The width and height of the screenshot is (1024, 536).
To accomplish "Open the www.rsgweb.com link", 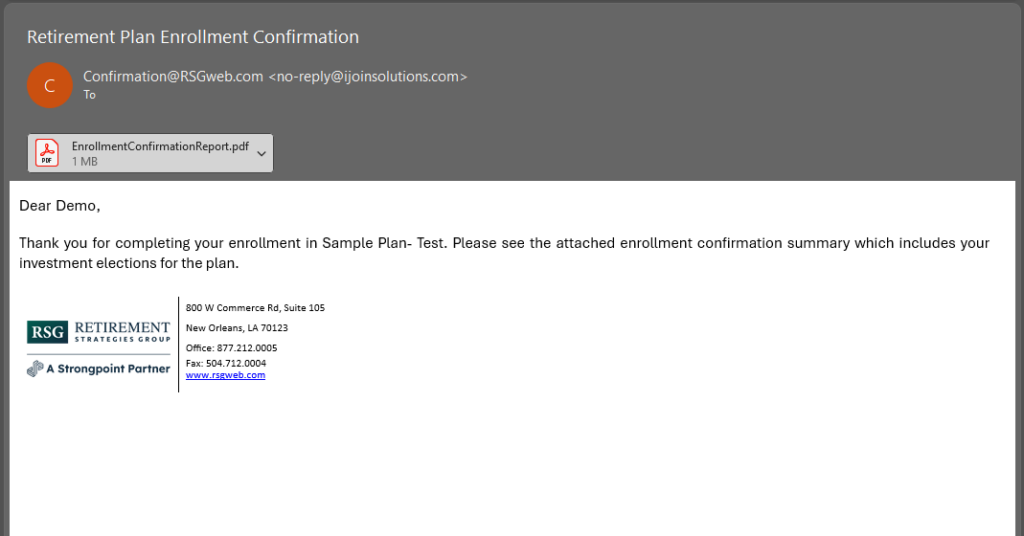I will (225, 375).
